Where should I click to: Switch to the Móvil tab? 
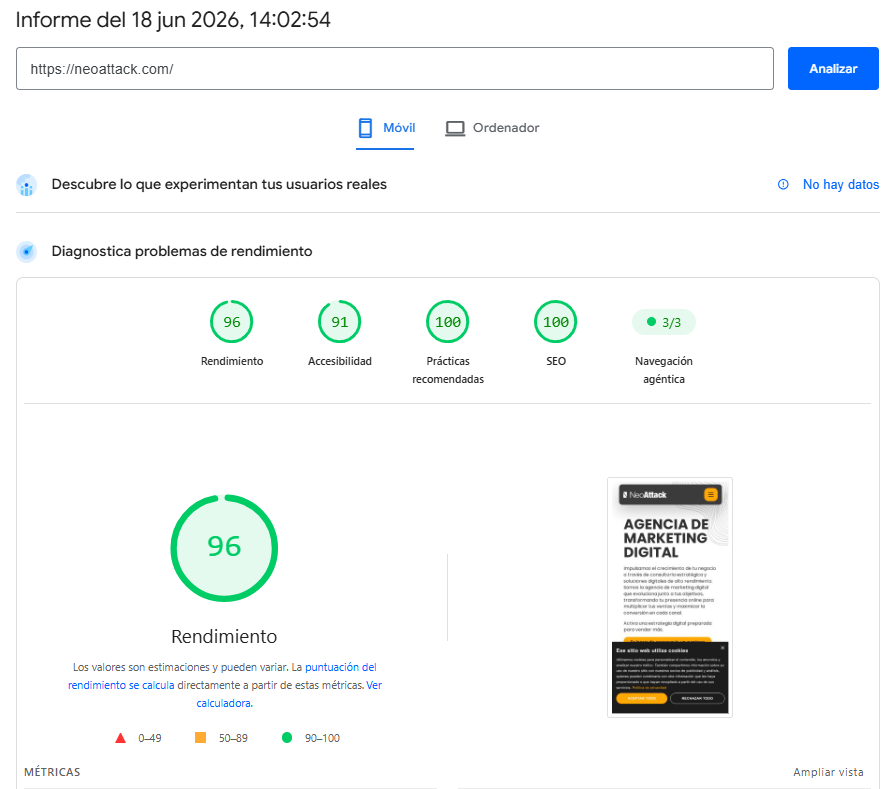point(386,128)
